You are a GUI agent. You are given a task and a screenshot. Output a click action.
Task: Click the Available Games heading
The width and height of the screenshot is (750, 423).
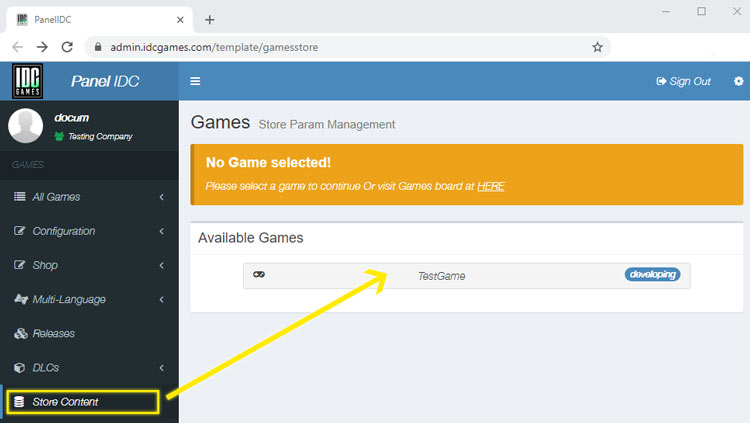(x=251, y=238)
